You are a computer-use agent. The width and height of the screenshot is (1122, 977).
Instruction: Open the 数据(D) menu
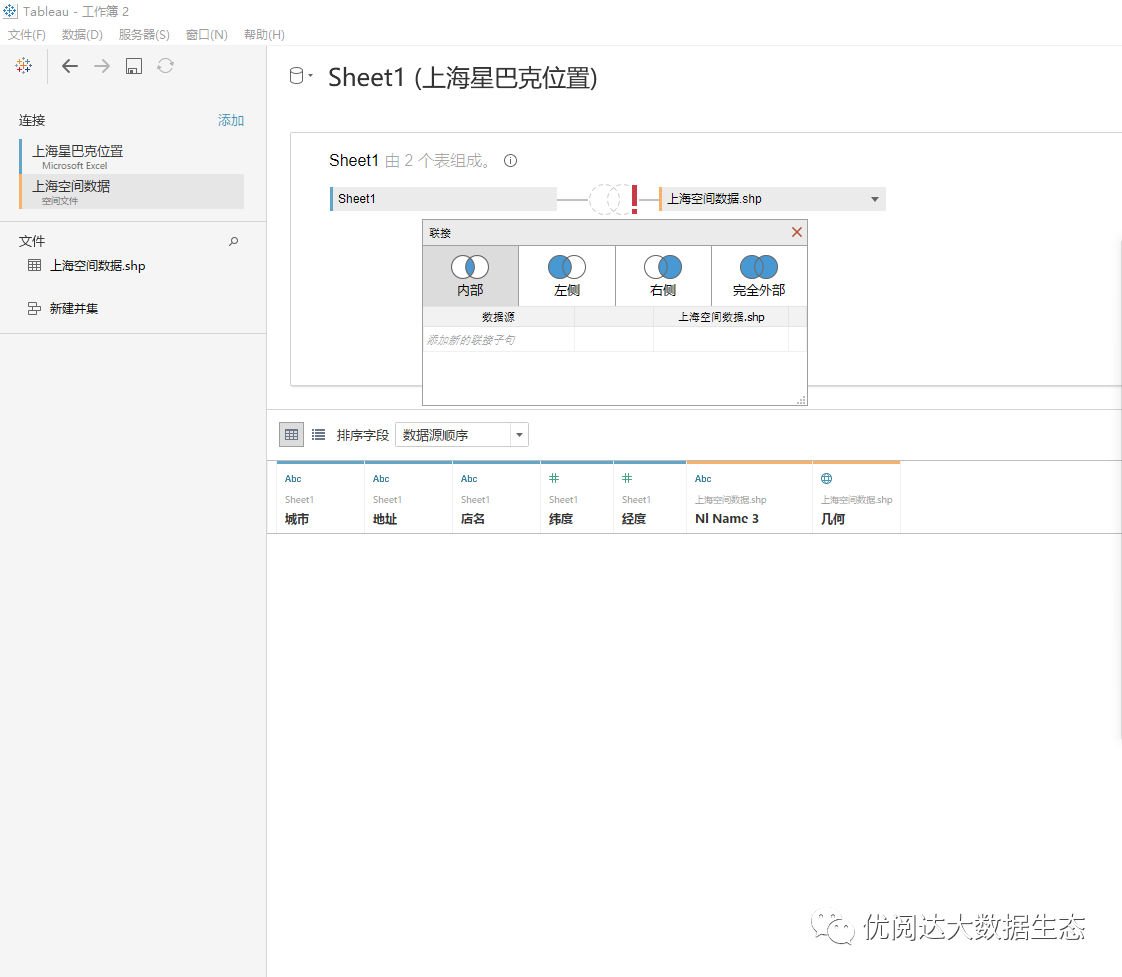click(82, 34)
